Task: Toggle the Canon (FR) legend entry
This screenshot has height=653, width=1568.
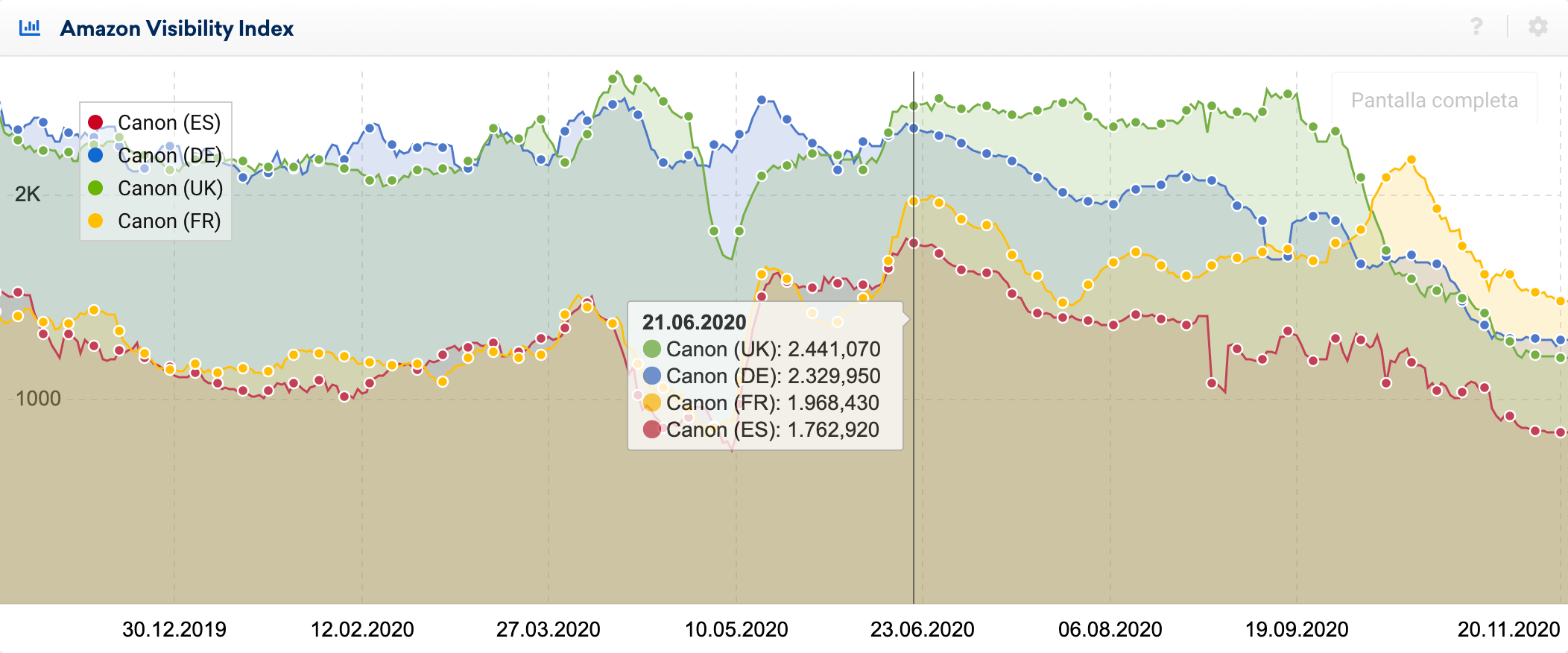Action: coord(168,221)
